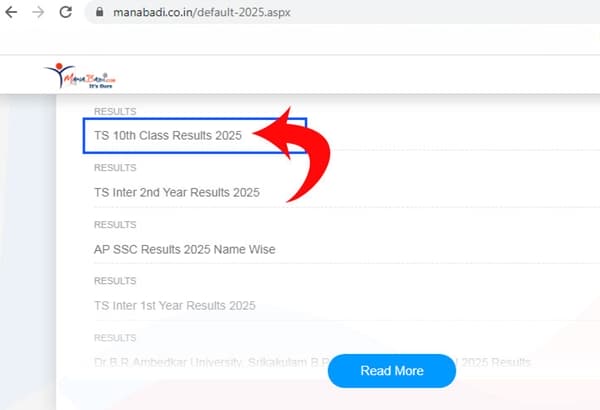
Task: Click the browser back arrow
Action: point(11,13)
